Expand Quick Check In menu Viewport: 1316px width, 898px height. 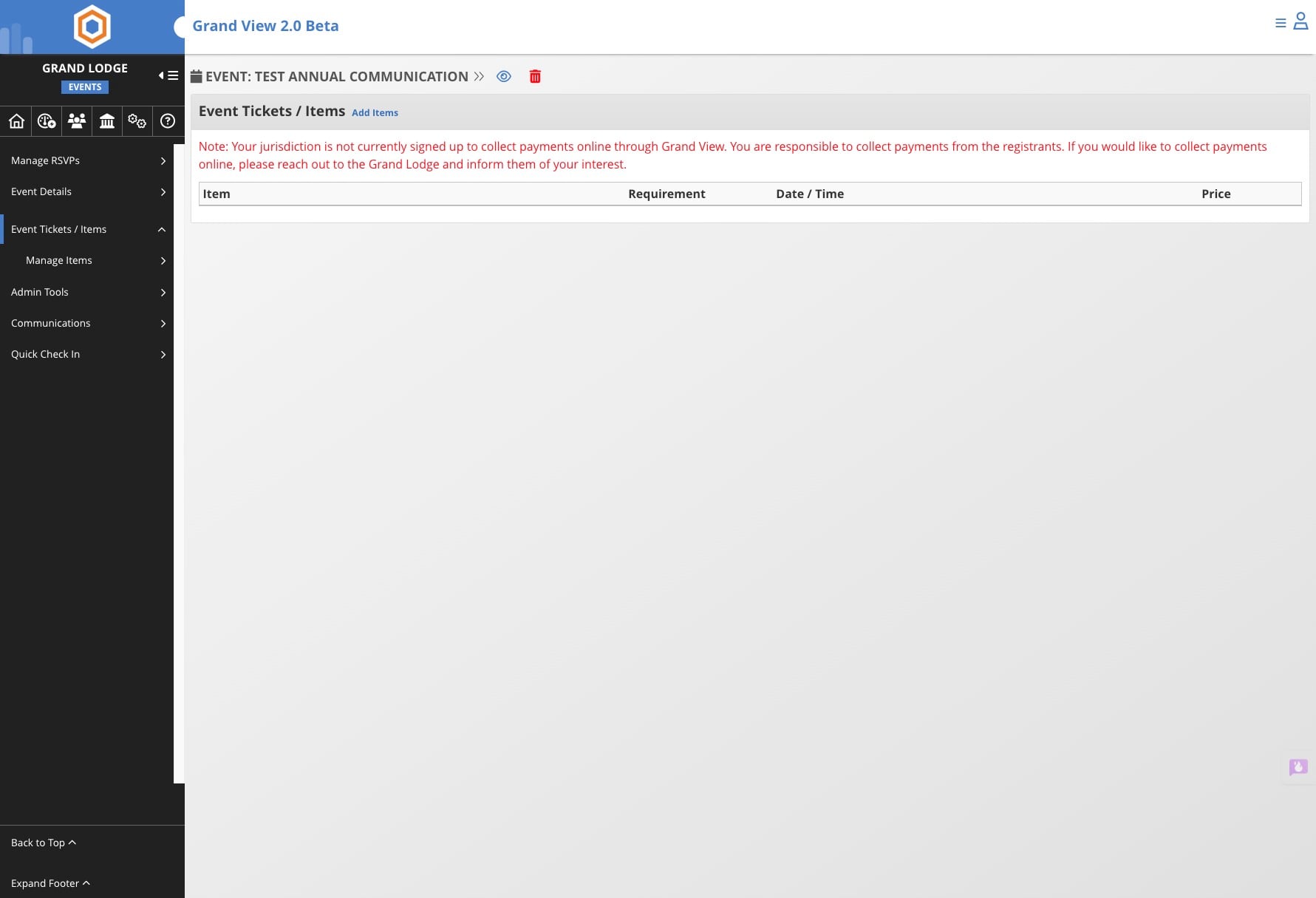coord(87,354)
